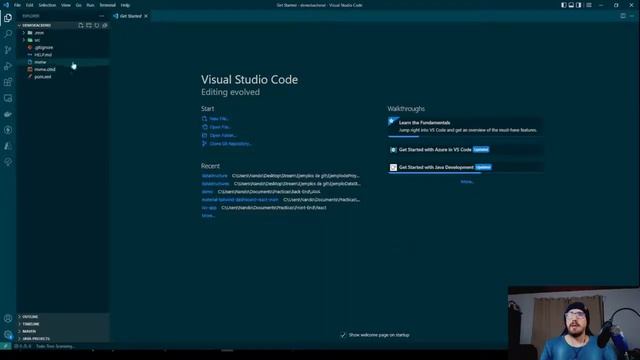This screenshot has height=360, width=640.
Task: Open the Edit menu
Action: coord(29,5)
